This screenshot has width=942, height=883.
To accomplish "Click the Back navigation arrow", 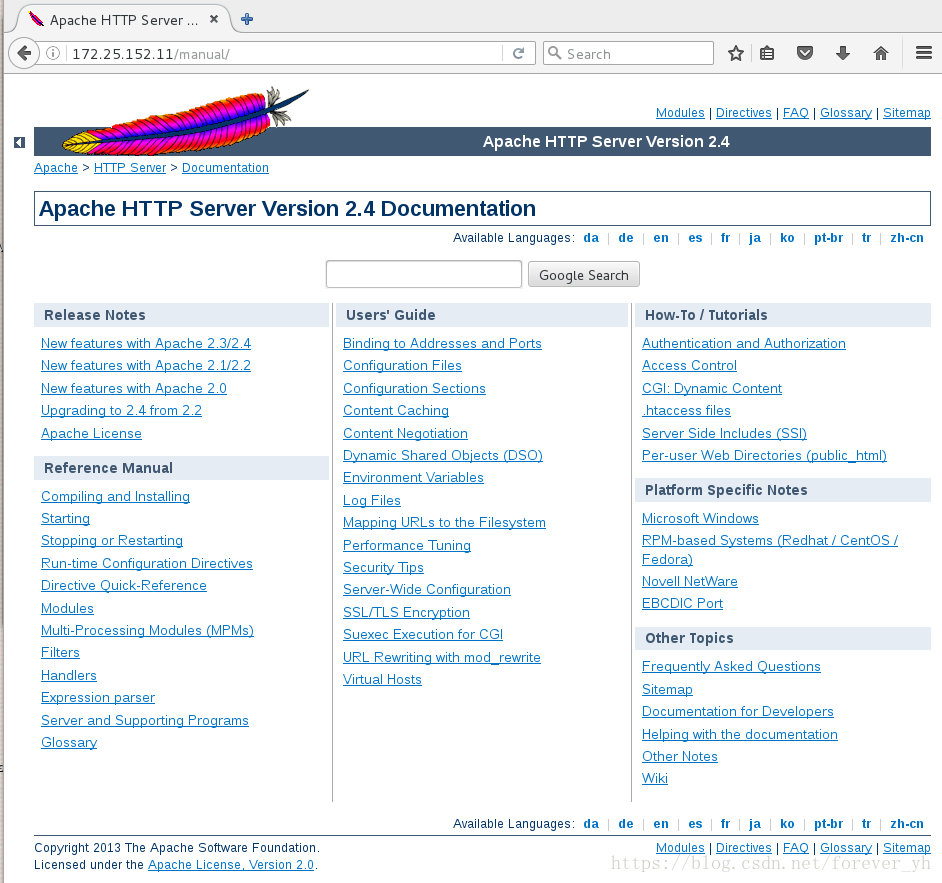I will click(x=23, y=53).
